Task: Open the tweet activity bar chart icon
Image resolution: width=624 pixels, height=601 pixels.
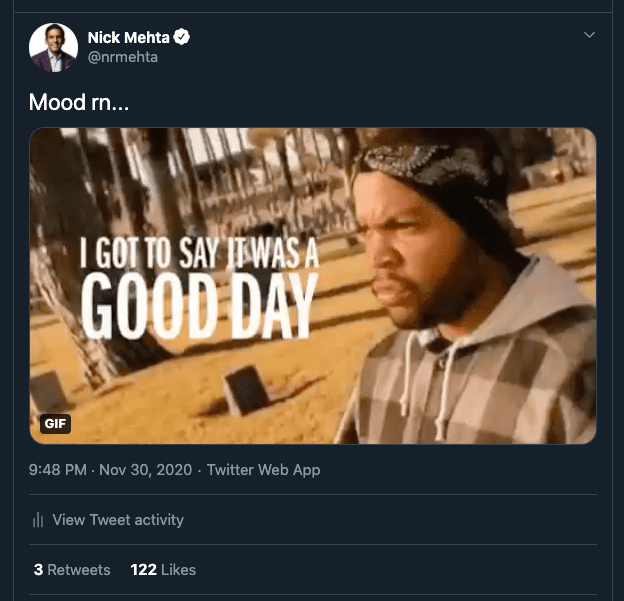Action: click(38, 519)
